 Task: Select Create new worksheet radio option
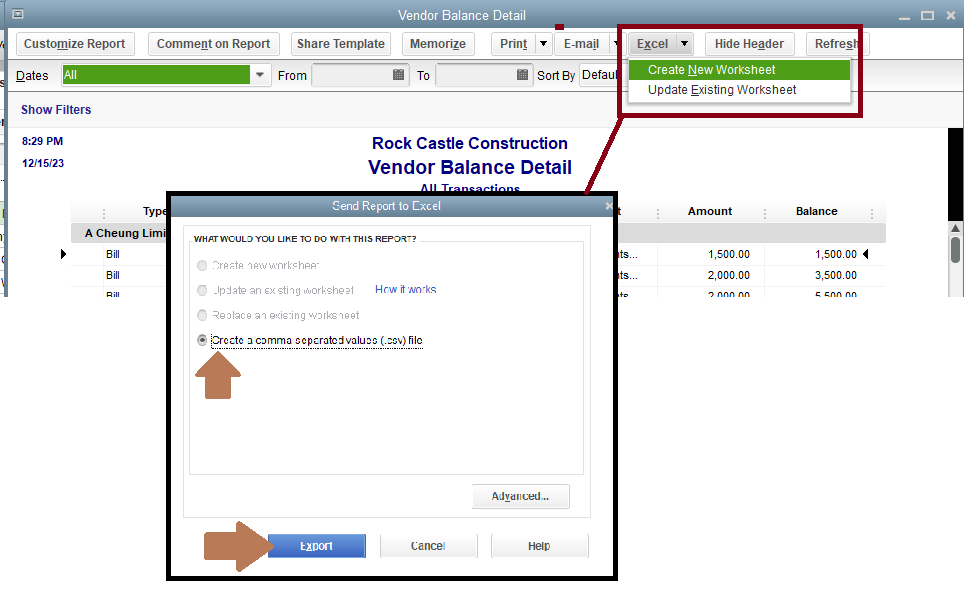coord(202,266)
